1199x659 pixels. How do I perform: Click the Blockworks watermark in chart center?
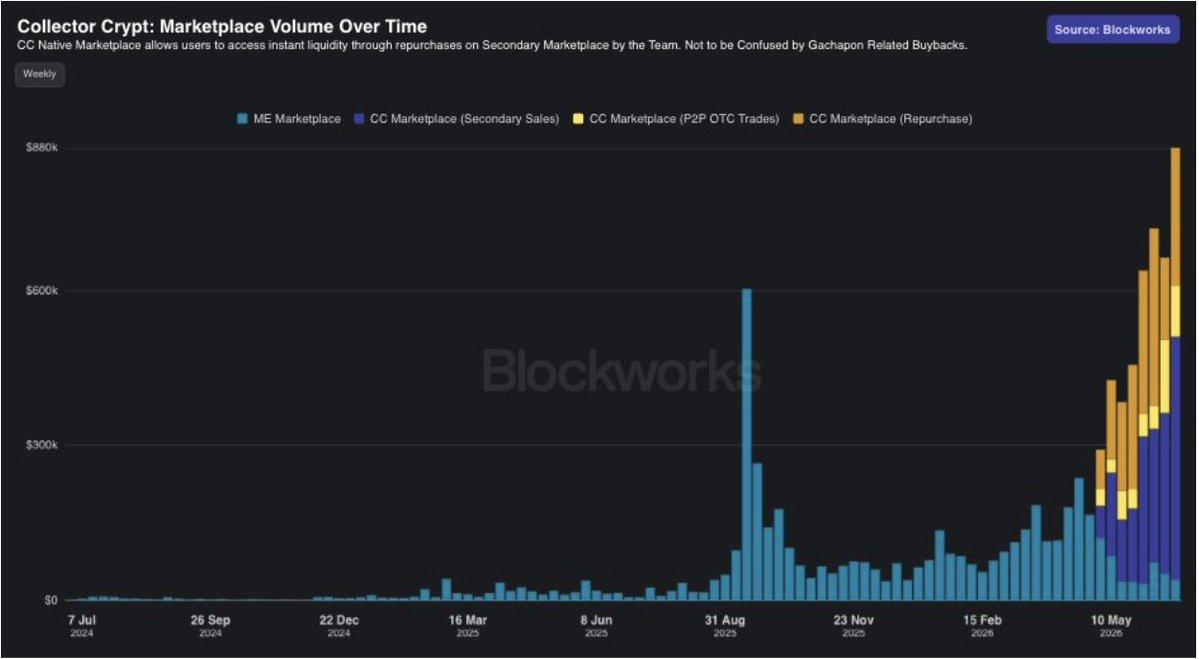coord(622,371)
